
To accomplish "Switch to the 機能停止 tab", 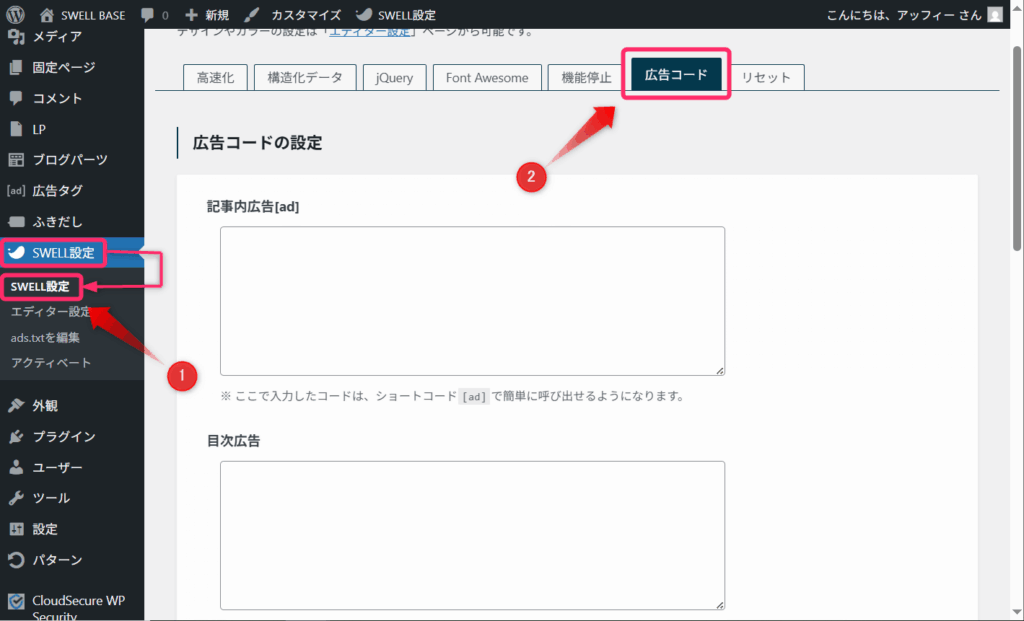I will coord(586,77).
